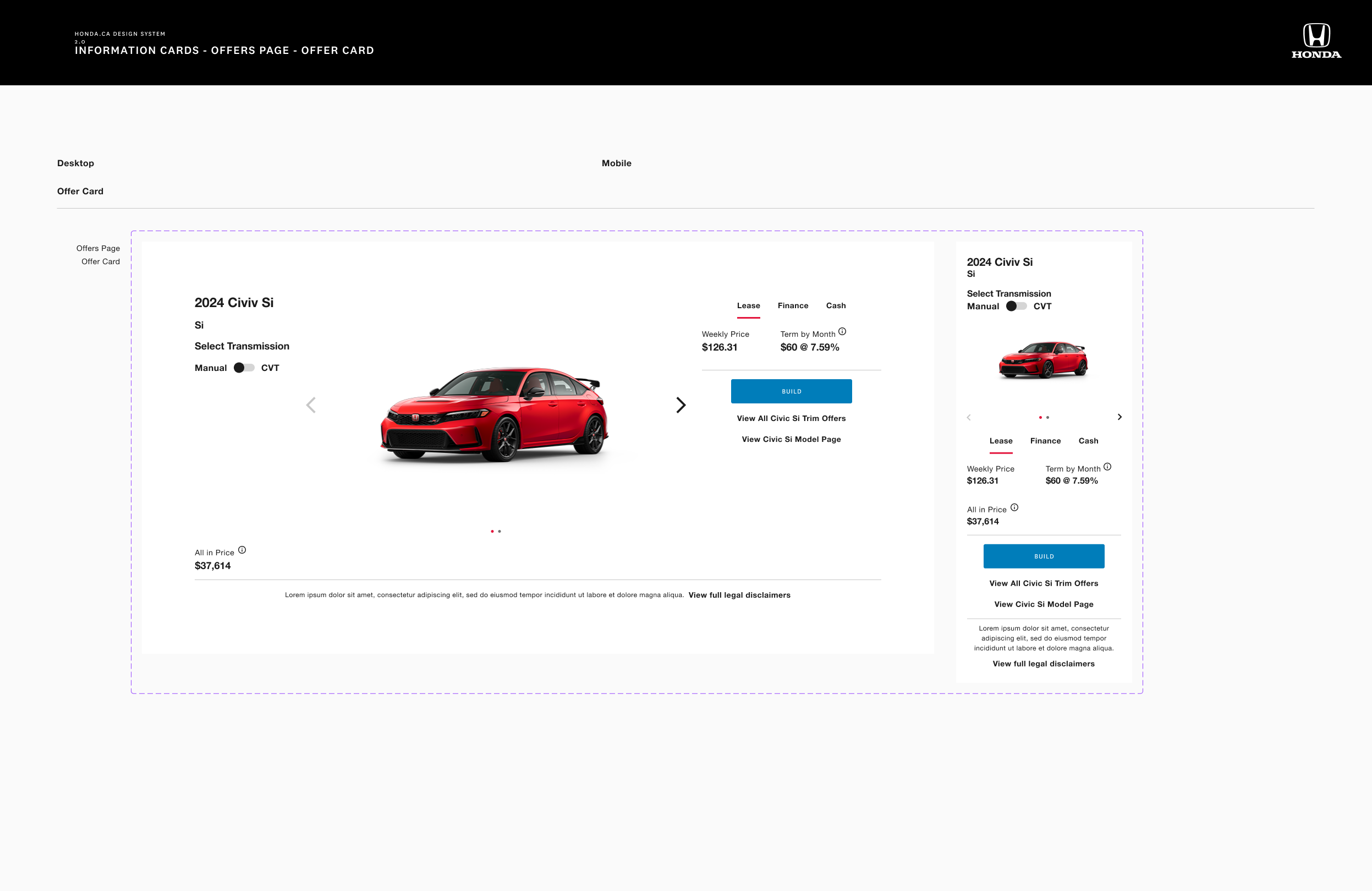Go to next car image on mobile card
This screenshot has height=891, width=1372.
1119,417
